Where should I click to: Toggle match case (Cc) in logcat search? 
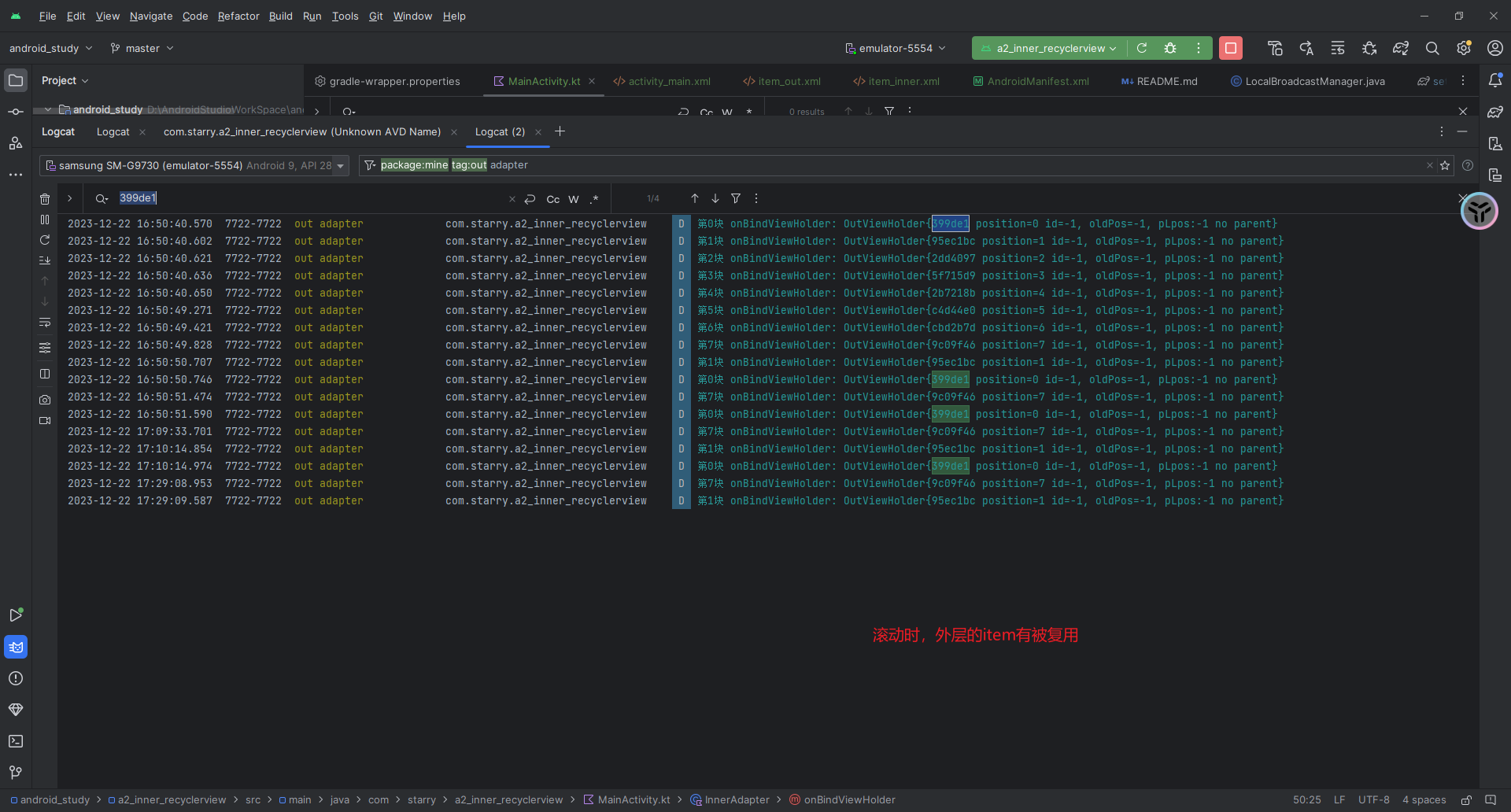point(553,199)
